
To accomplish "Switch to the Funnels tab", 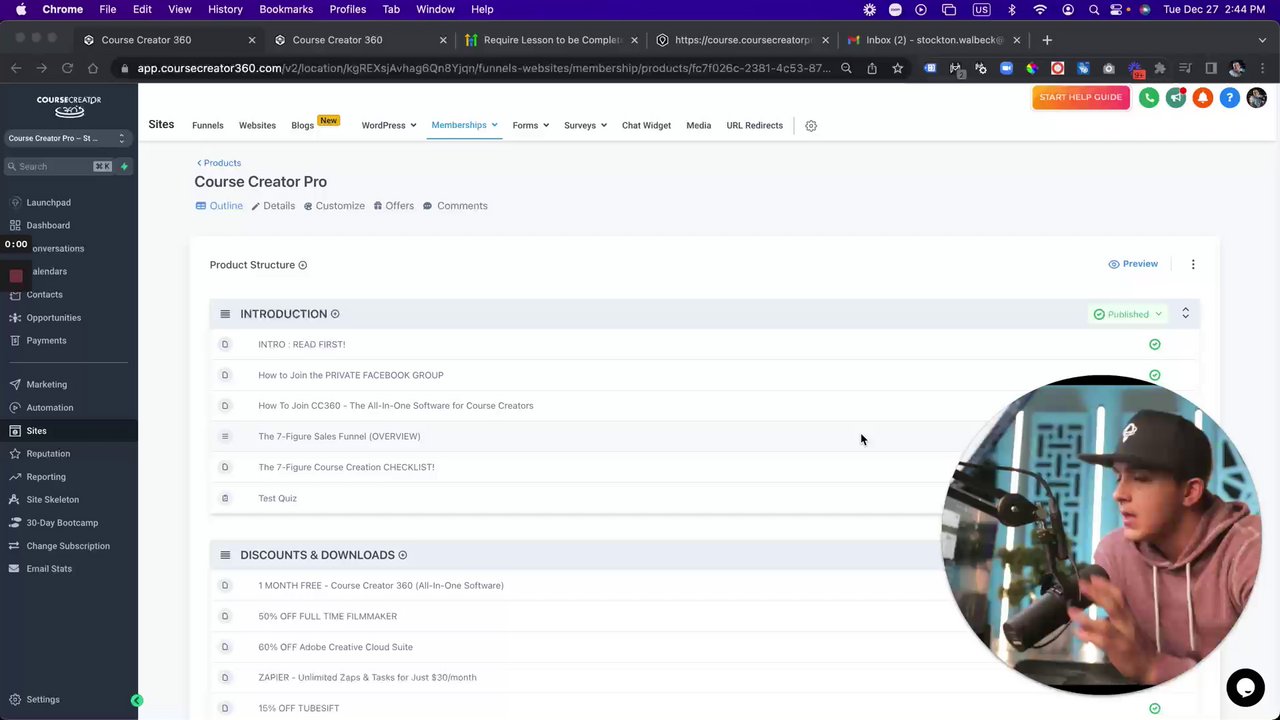I will 208,126.
